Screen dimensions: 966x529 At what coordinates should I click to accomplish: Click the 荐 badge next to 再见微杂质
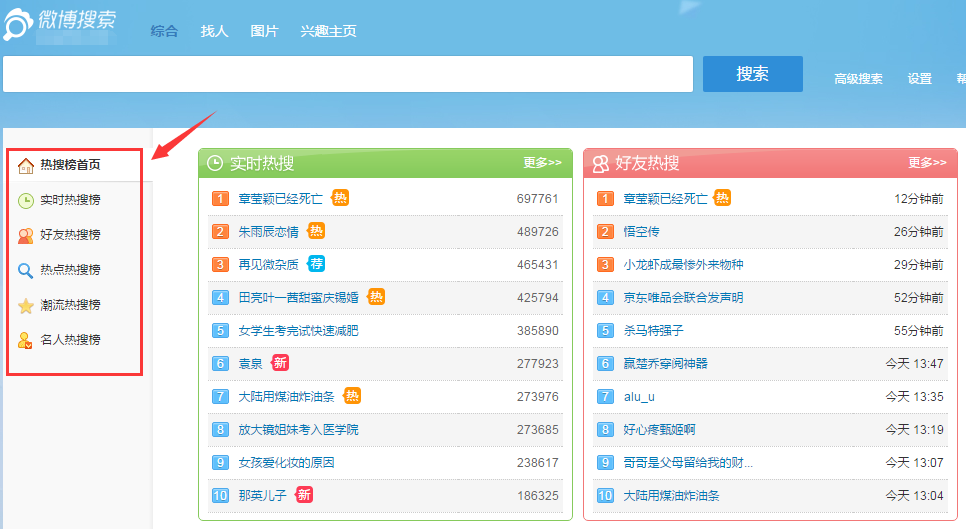coord(316,264)
